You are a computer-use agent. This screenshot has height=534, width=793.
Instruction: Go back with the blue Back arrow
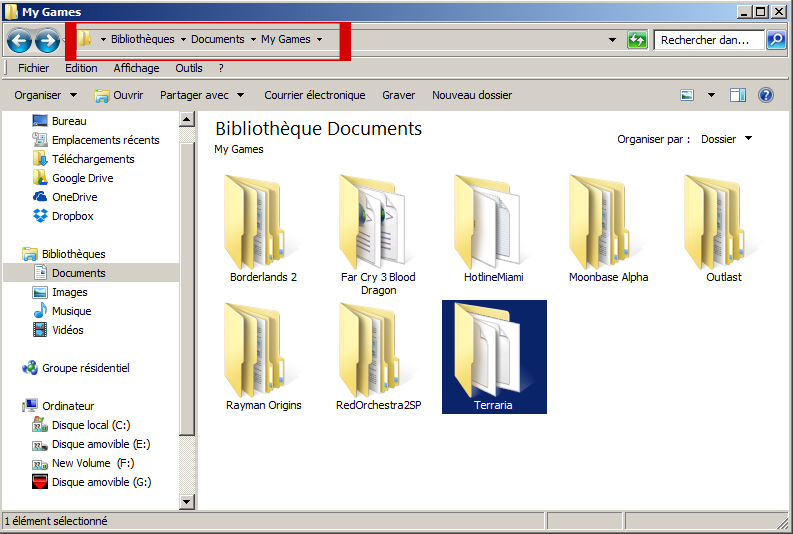coord(20,40)
